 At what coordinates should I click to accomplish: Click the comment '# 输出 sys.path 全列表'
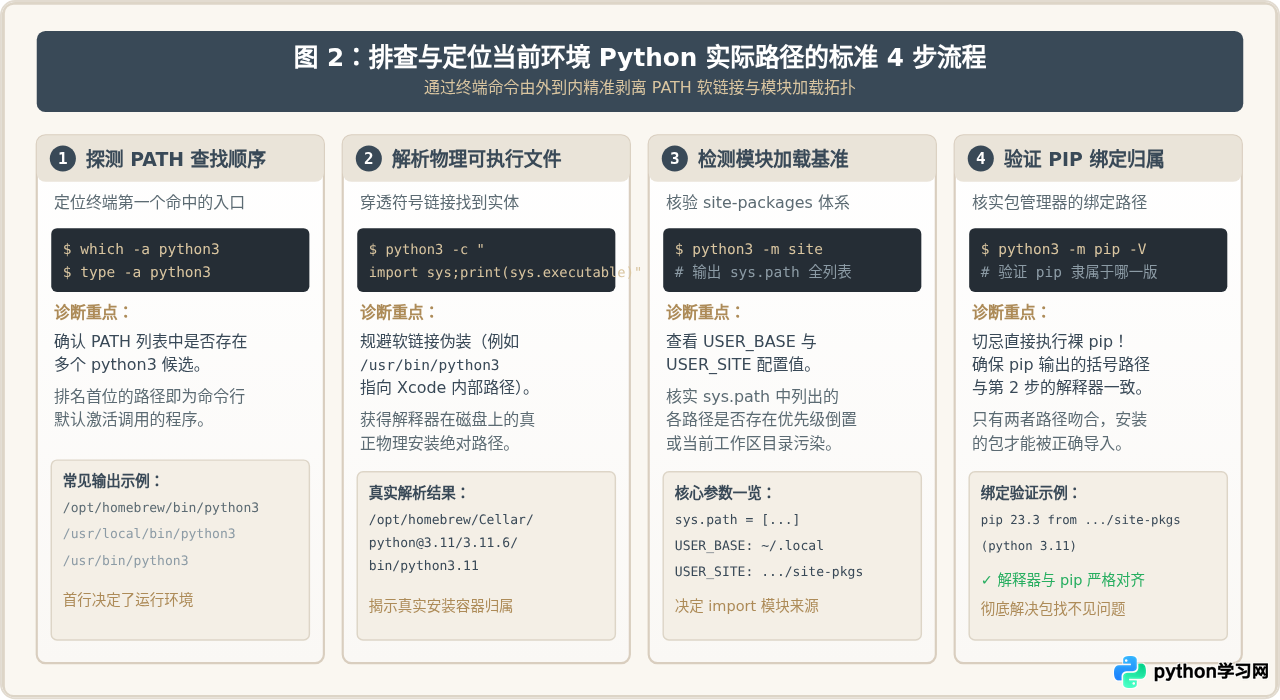pos(764,272)
